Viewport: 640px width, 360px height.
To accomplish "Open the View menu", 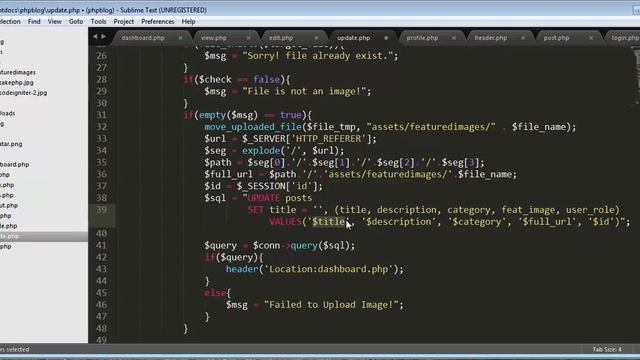I will tap(54, 22).
